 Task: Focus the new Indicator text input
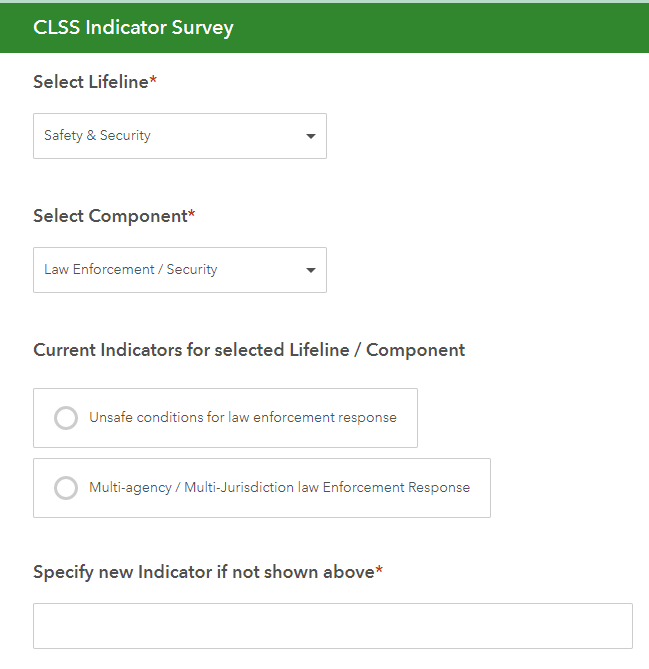pos(333,626)
